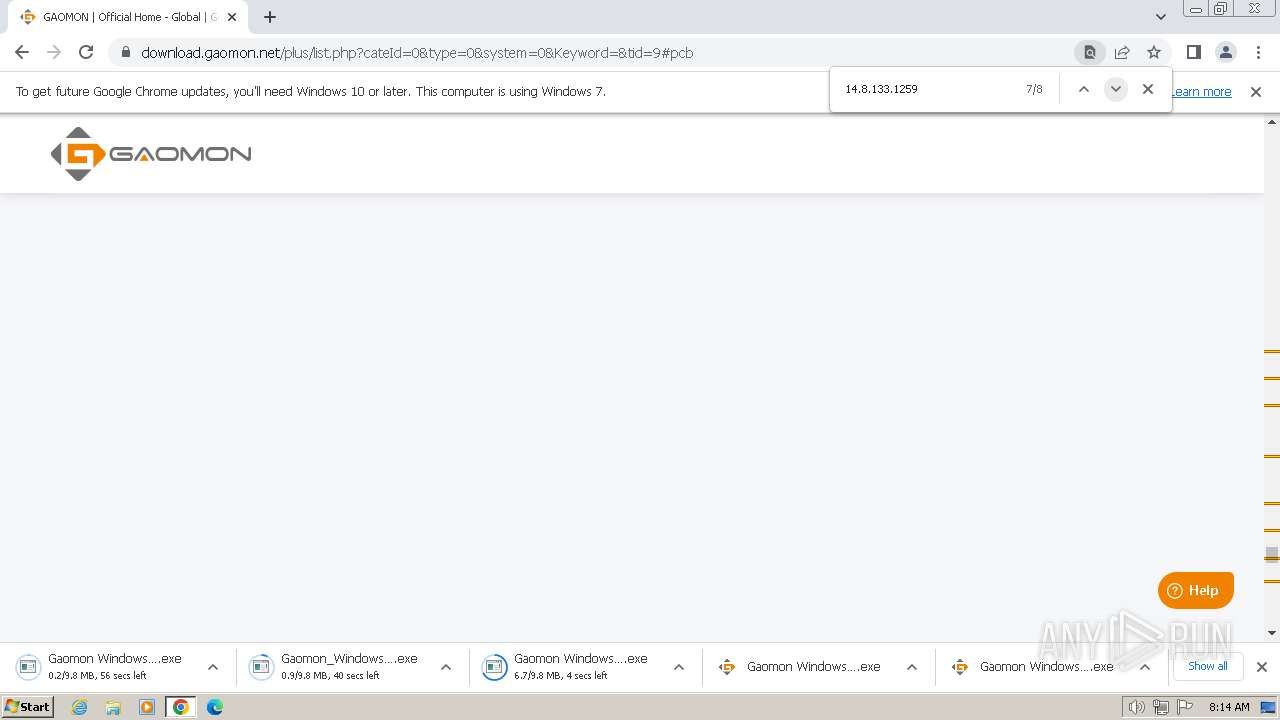Click the network tray icon
This screenshot has width=1280, height=720.
click(x=1161, y=707)
